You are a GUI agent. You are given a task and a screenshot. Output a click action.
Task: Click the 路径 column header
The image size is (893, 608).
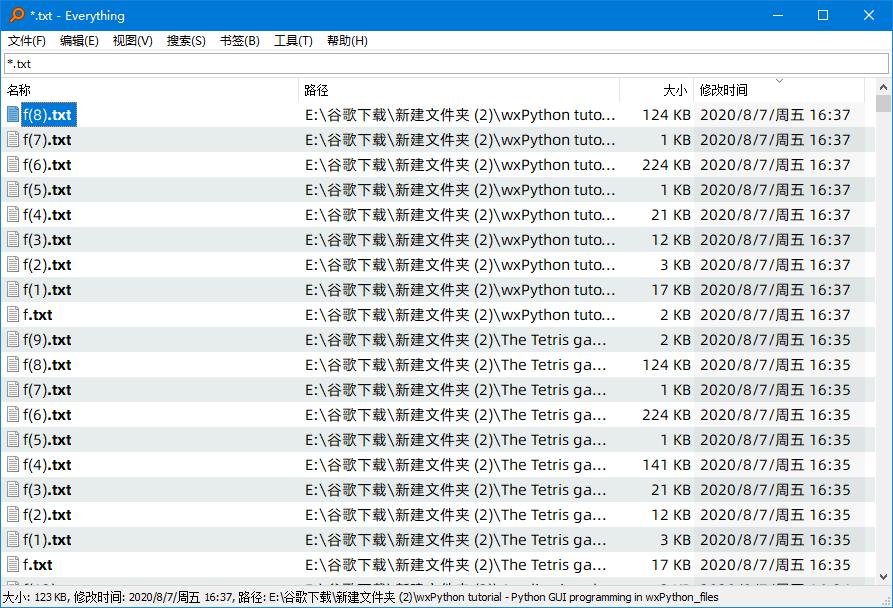click(x=313, y=90)
